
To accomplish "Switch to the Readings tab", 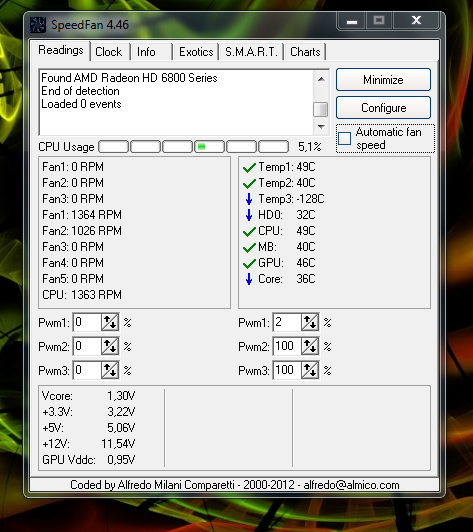I will (61, 50).
